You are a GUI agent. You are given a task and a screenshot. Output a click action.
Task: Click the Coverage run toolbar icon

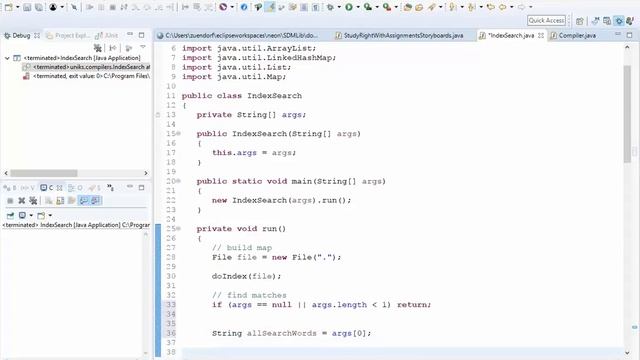coord(368,7)
